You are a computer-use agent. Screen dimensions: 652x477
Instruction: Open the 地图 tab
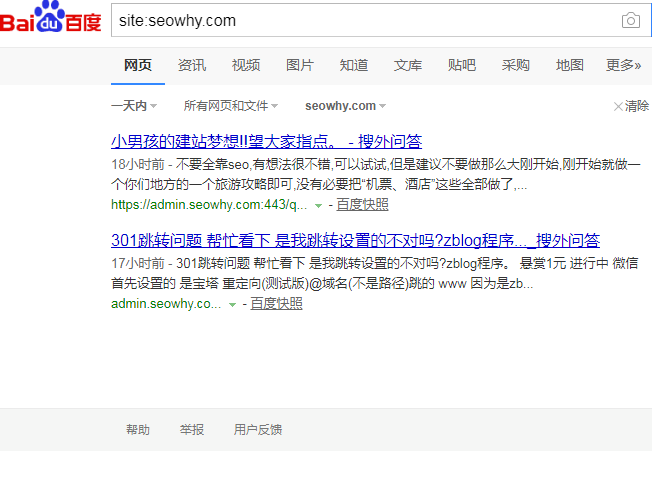click(570, 65)
